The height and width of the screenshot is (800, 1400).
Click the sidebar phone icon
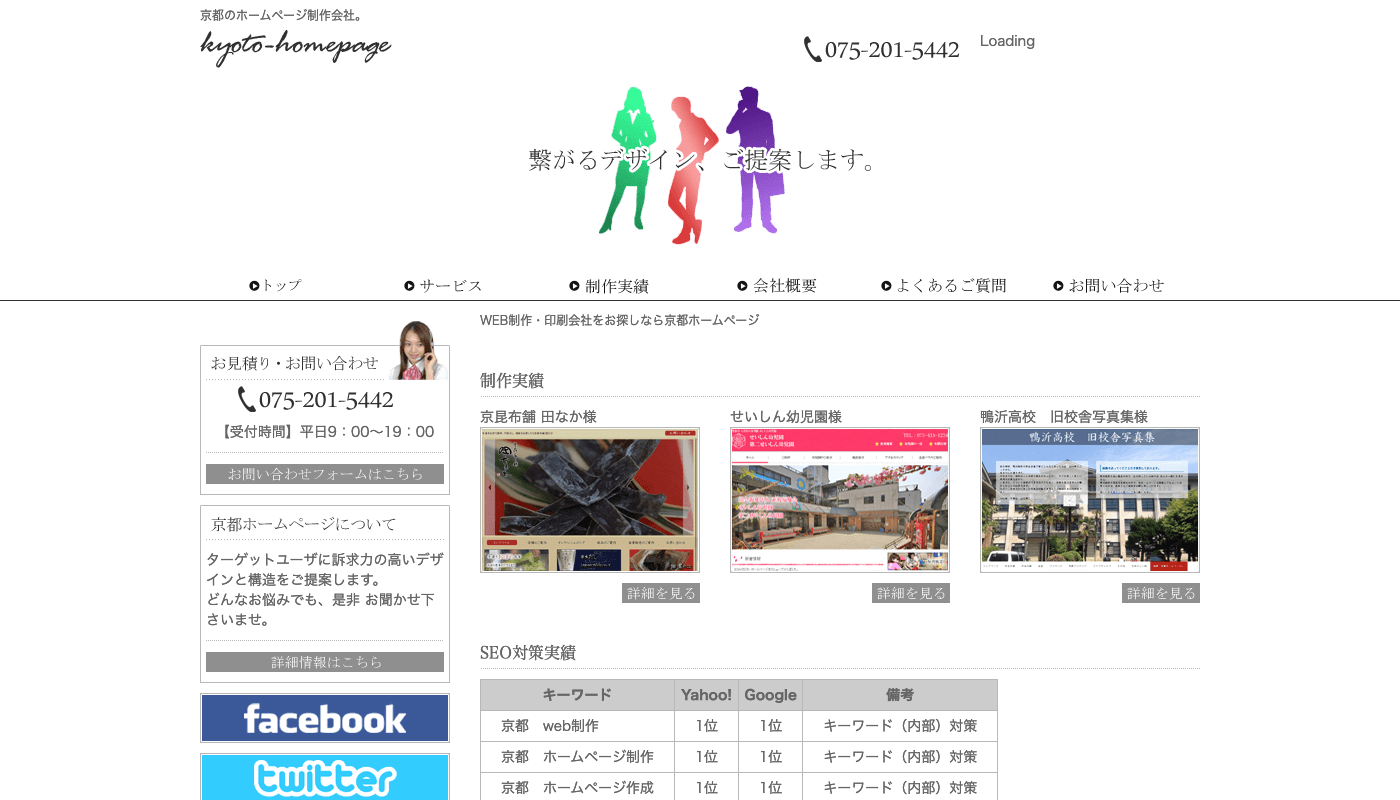click(246, 400)
